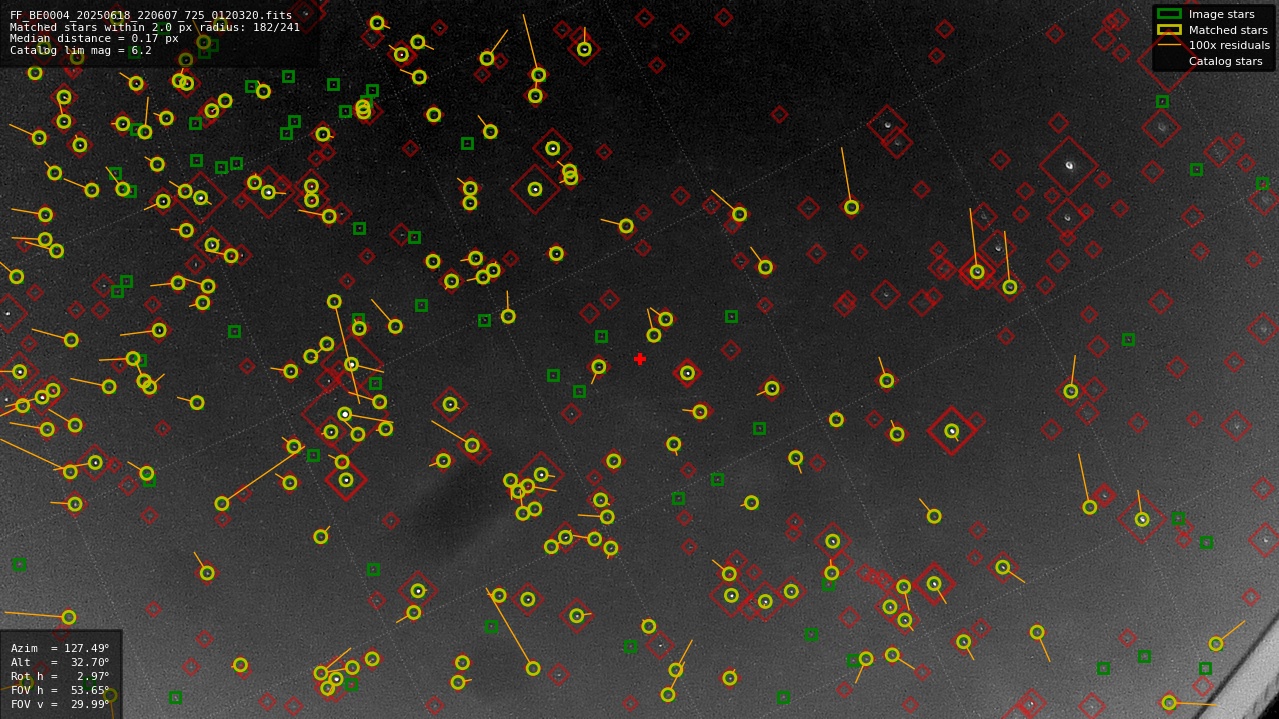Select the 'Image stars' legend label
Viewport: 1279px width, 719px height.
(1221, 15)
